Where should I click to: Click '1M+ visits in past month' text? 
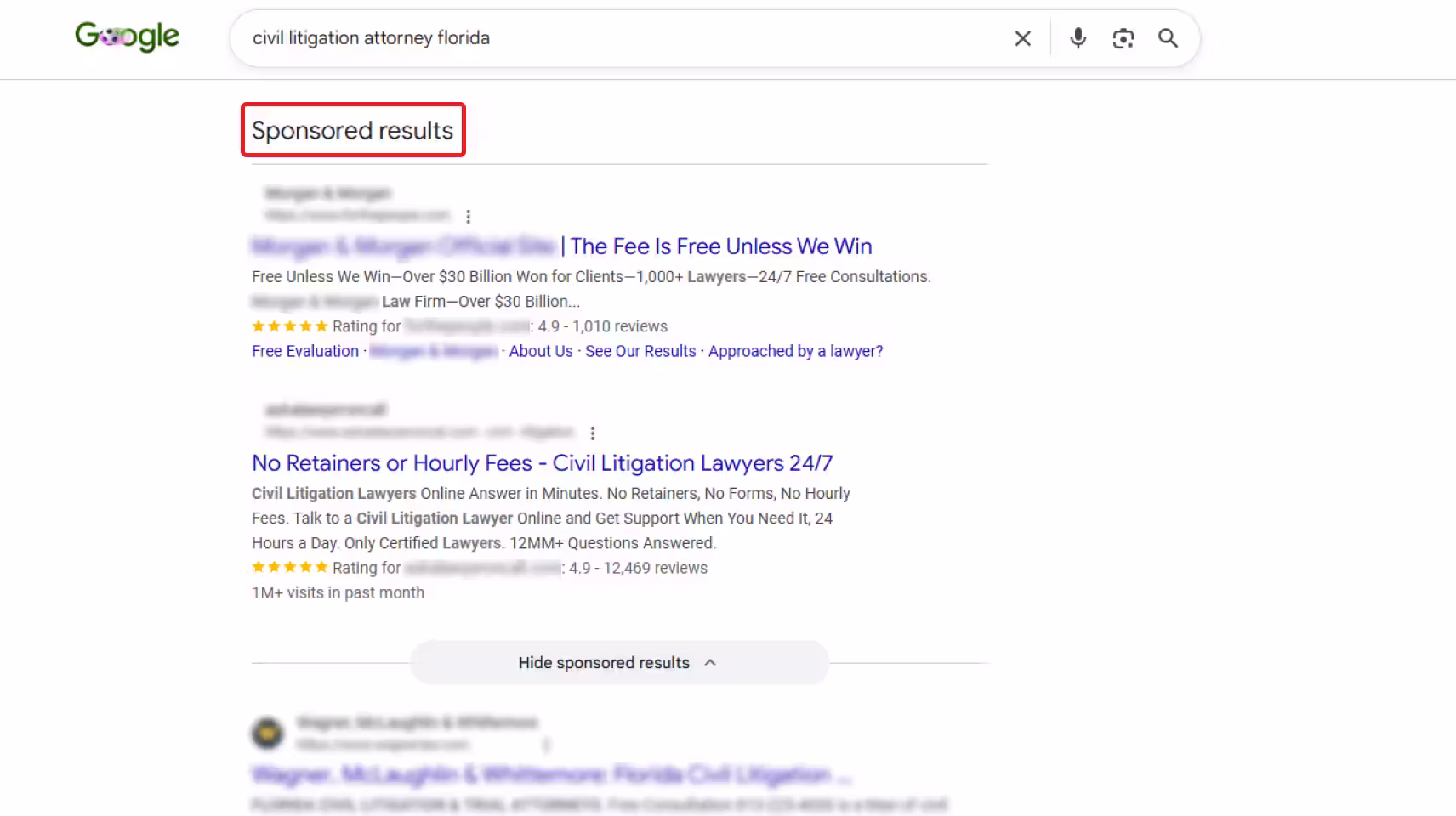338,592
